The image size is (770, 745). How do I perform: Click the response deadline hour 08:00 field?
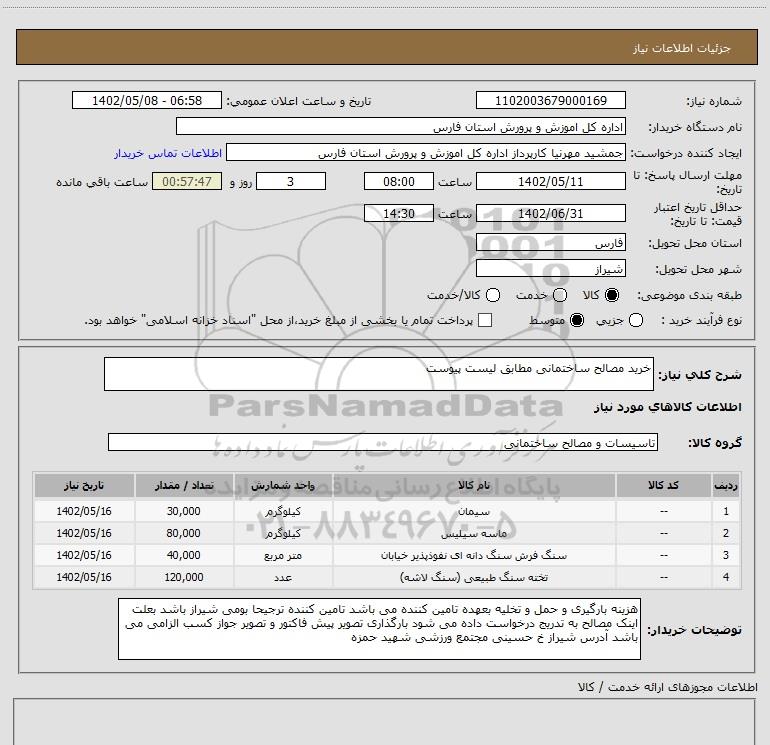[x=399, y=181]
